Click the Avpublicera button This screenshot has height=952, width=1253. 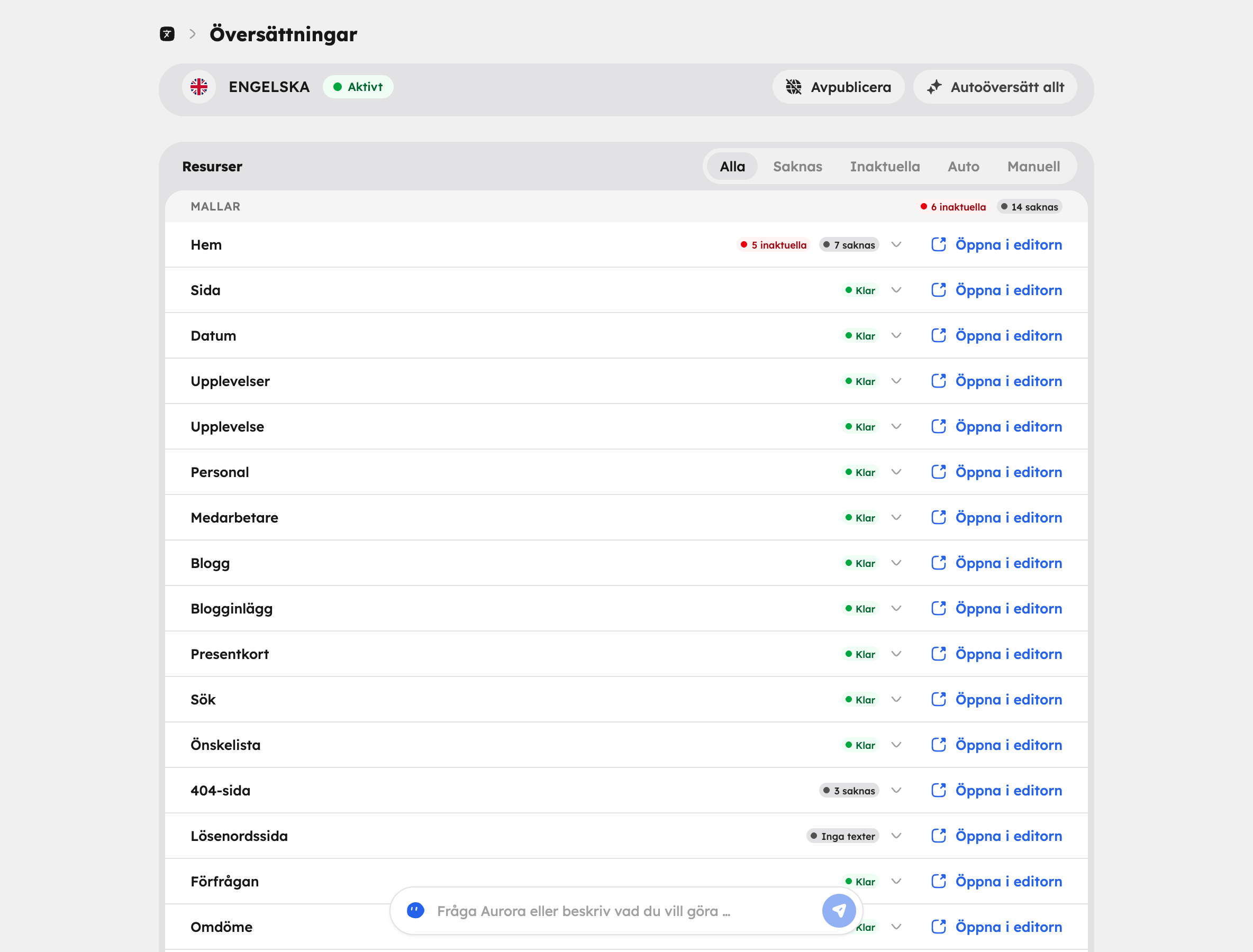(x=838, y=87)
